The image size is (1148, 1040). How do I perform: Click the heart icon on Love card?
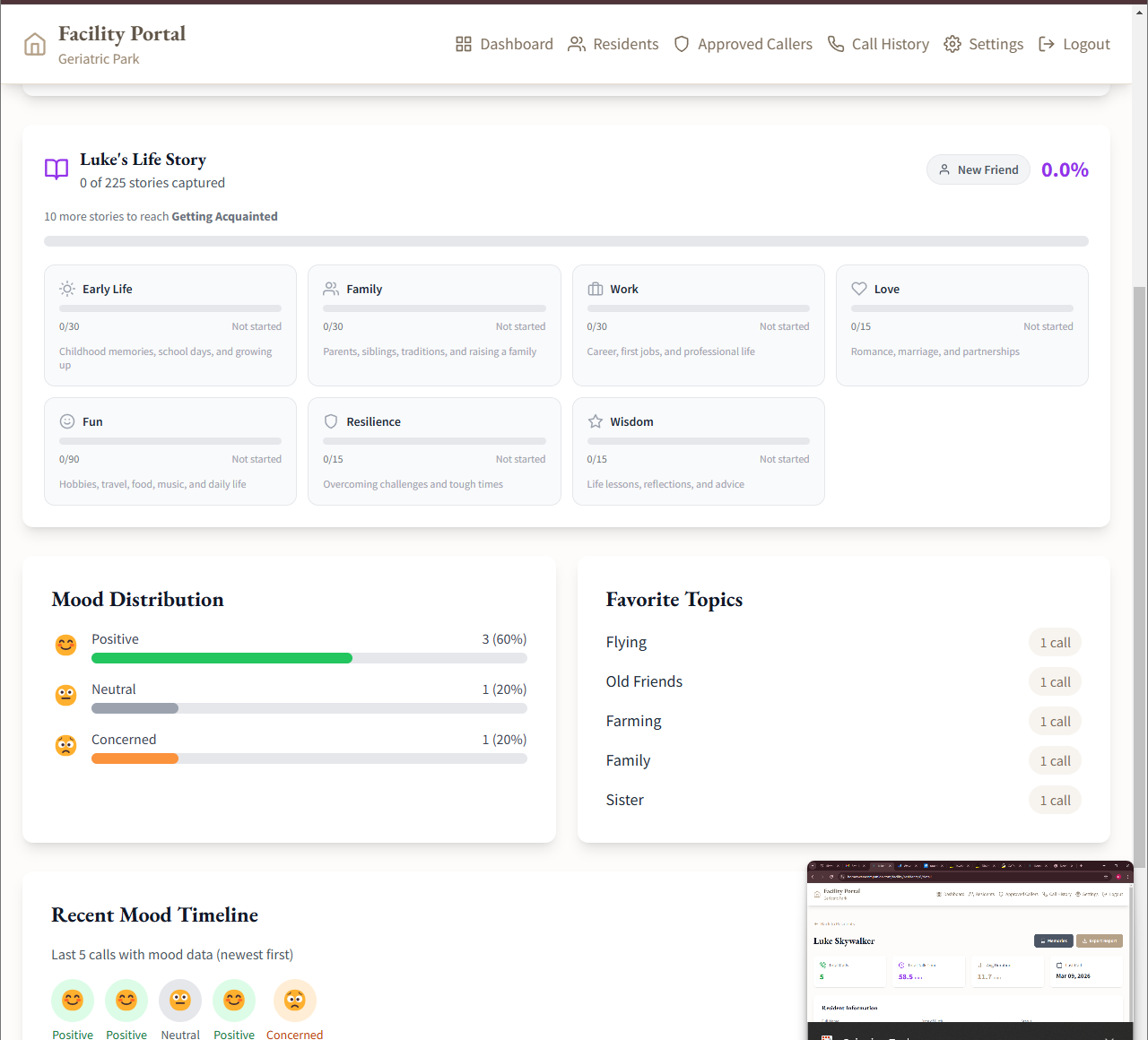859,289
